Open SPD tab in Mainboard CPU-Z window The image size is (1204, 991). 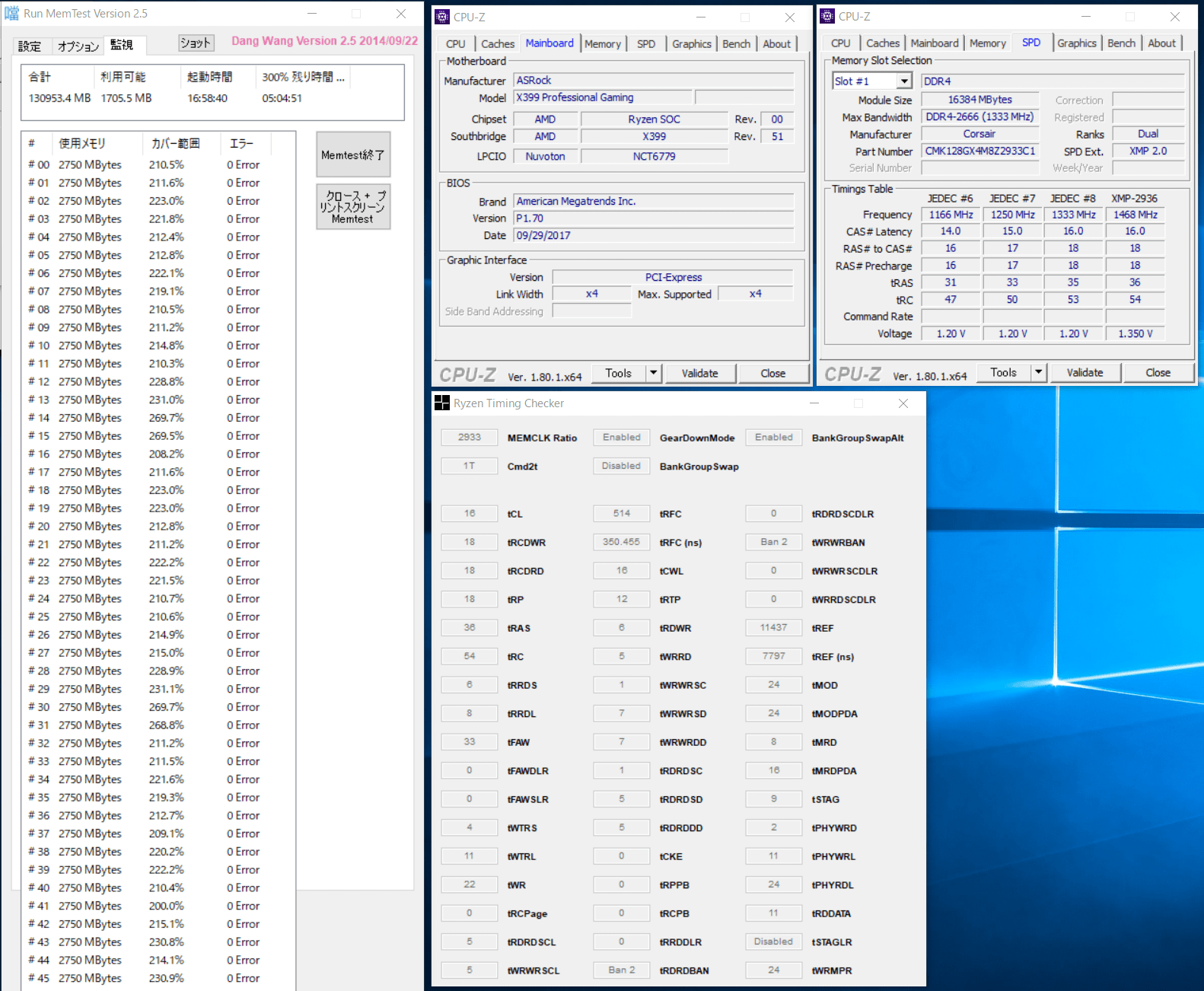click(x=646, y=44)
